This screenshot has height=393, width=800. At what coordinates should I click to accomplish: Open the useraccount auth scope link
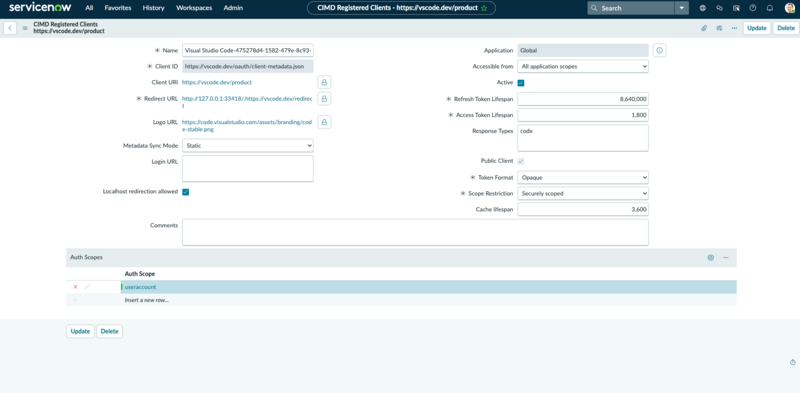click(x=140, y=287)
